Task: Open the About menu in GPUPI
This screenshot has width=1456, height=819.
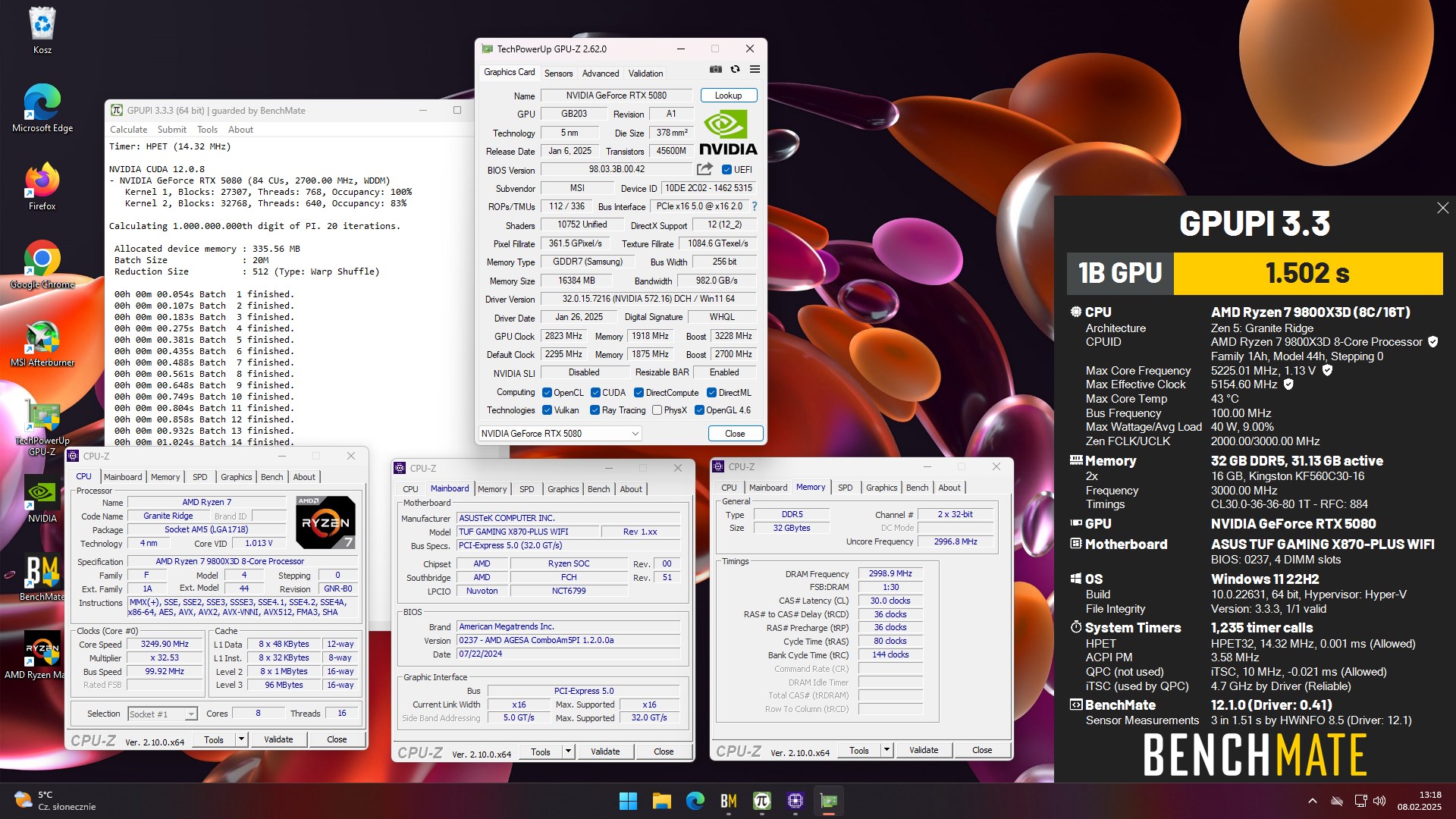Action: (x=240, y=130)
